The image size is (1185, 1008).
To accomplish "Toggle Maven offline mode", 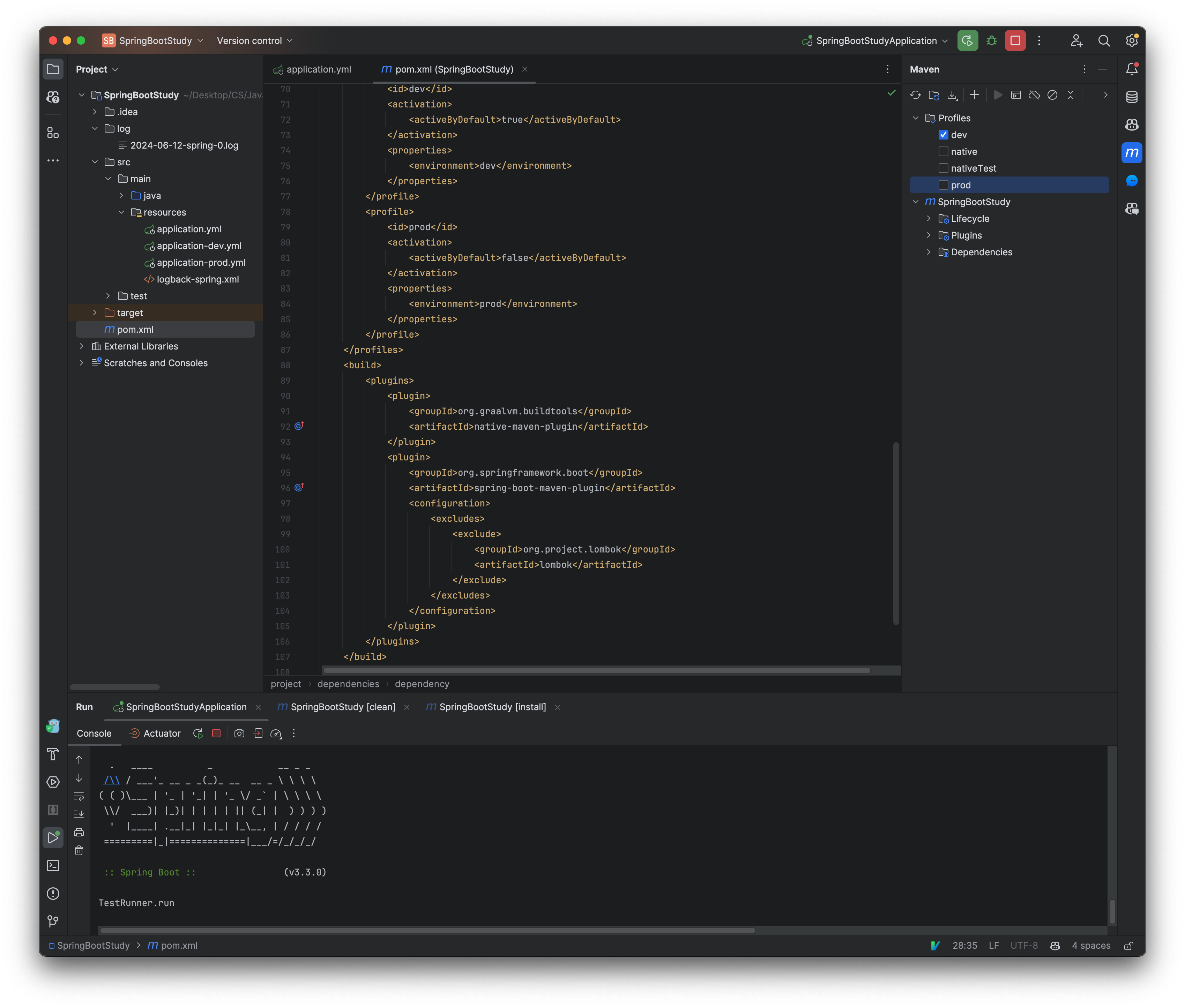I will (x=1034, y=95).
